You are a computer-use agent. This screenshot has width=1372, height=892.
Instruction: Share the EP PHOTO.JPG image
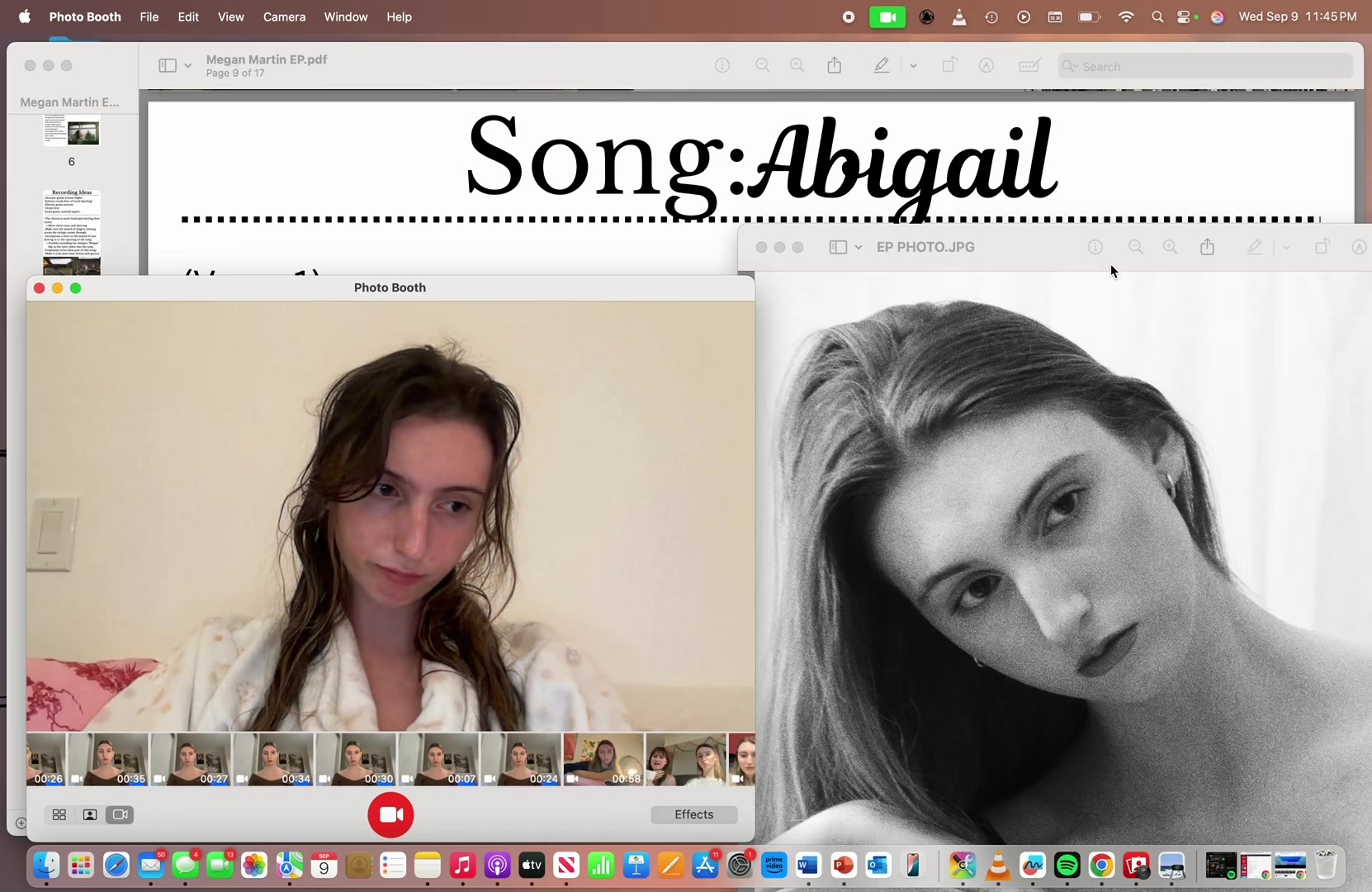[1208, 247]
